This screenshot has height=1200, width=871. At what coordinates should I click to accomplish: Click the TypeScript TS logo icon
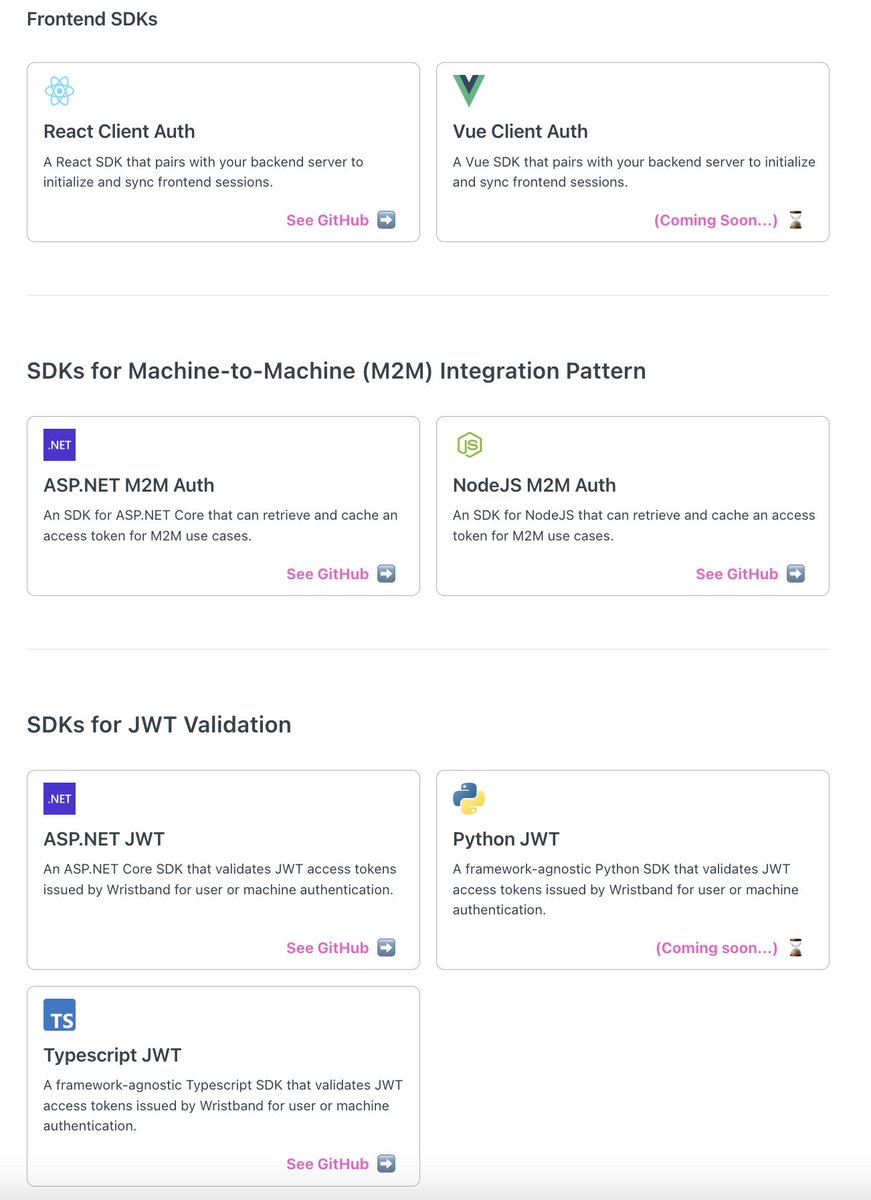point(59,1015)
